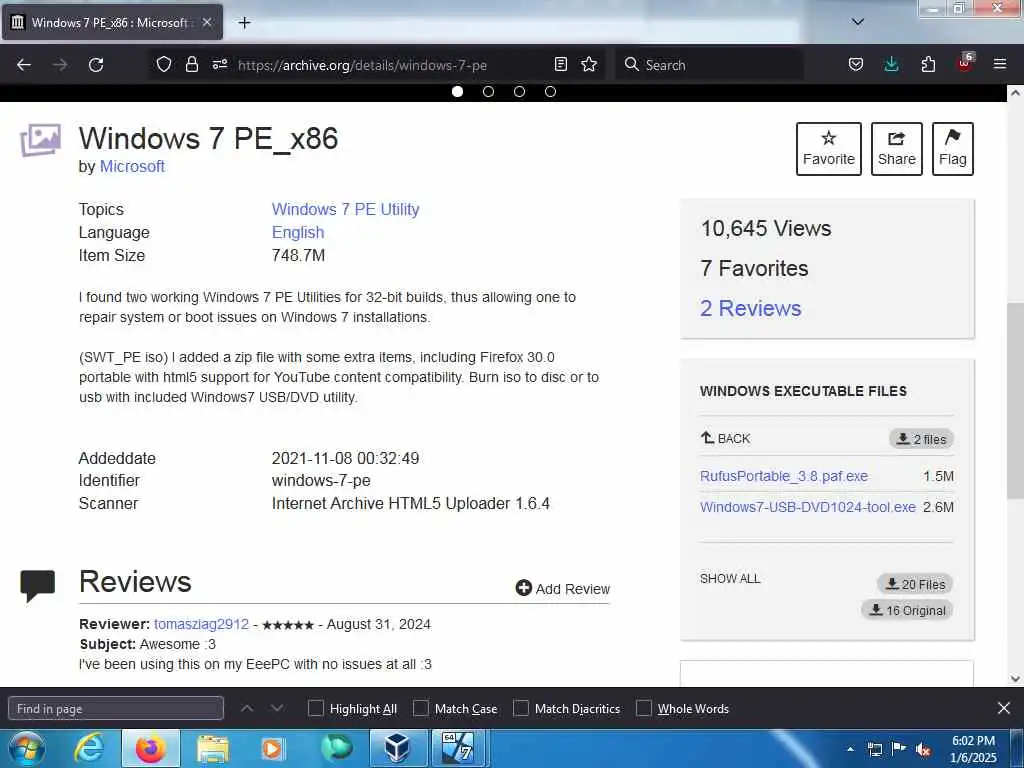Open the extensions puzzle icon

point(928,64)
